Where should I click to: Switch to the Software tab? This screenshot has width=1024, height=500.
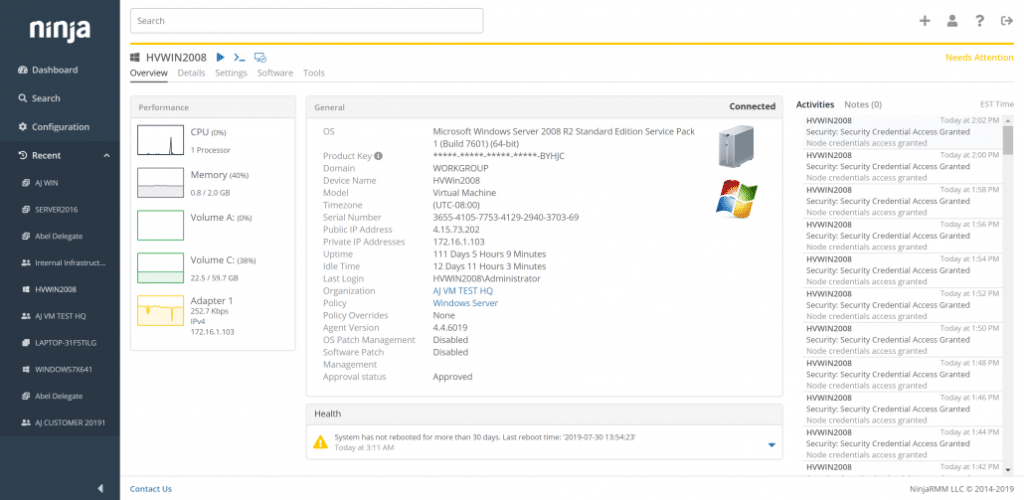click(275, 73)
